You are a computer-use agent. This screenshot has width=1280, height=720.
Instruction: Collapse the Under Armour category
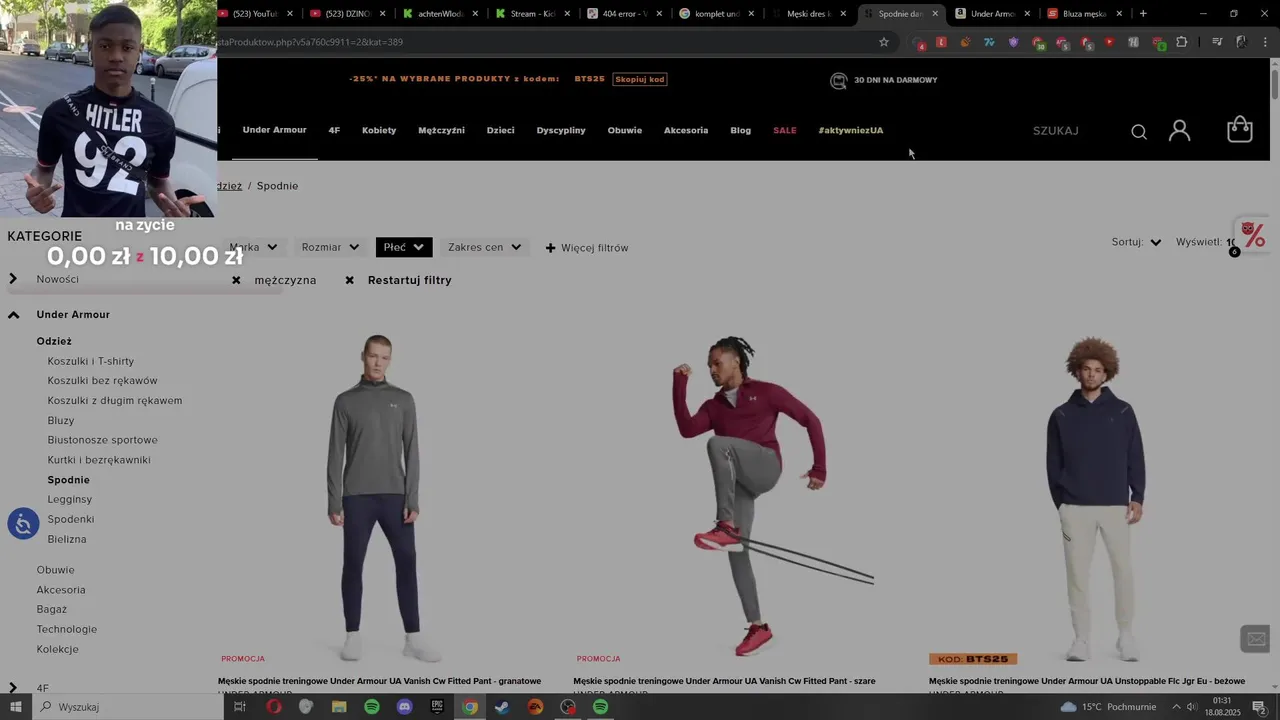coord(13,315)
